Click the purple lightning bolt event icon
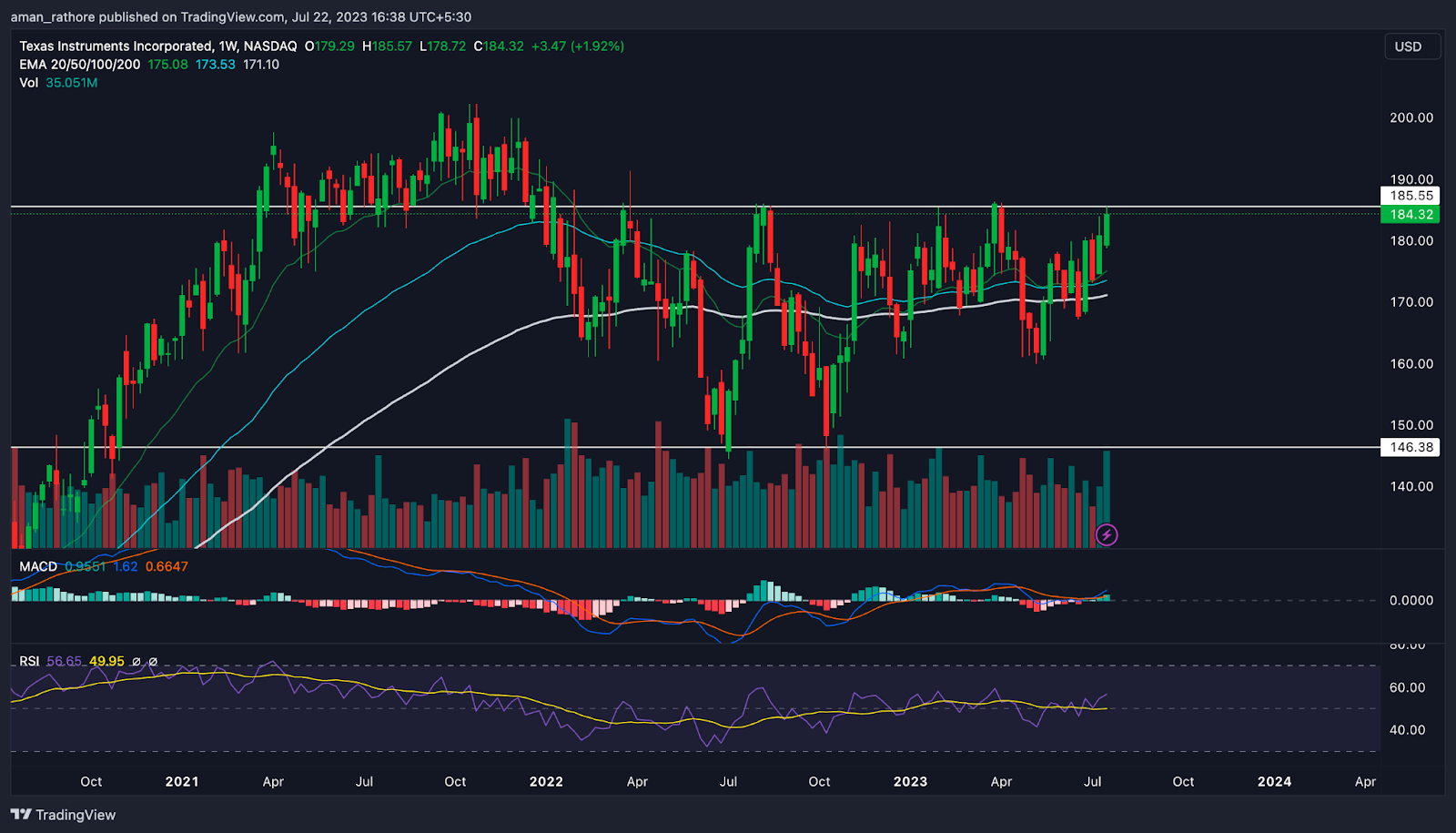The image size is (1456, 833). tap(1107, 534)
